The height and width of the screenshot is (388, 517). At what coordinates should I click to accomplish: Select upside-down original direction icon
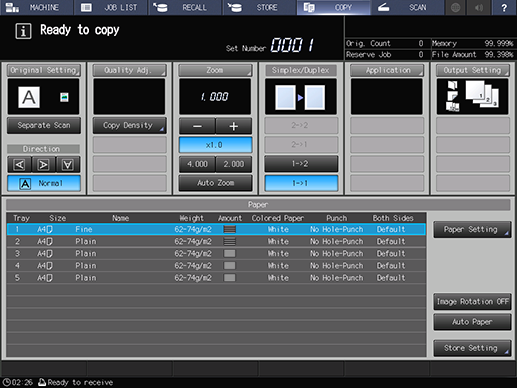68,164
